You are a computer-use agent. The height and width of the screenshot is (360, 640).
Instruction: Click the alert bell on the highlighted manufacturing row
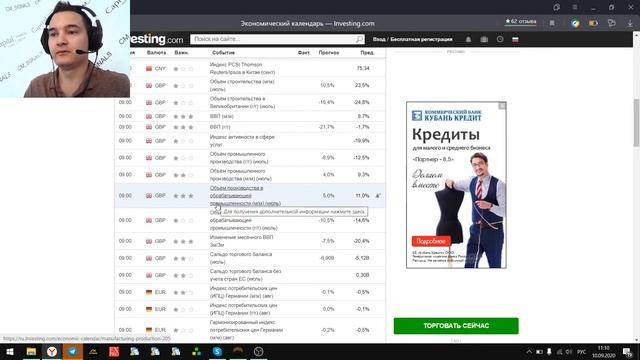[378, 196]
